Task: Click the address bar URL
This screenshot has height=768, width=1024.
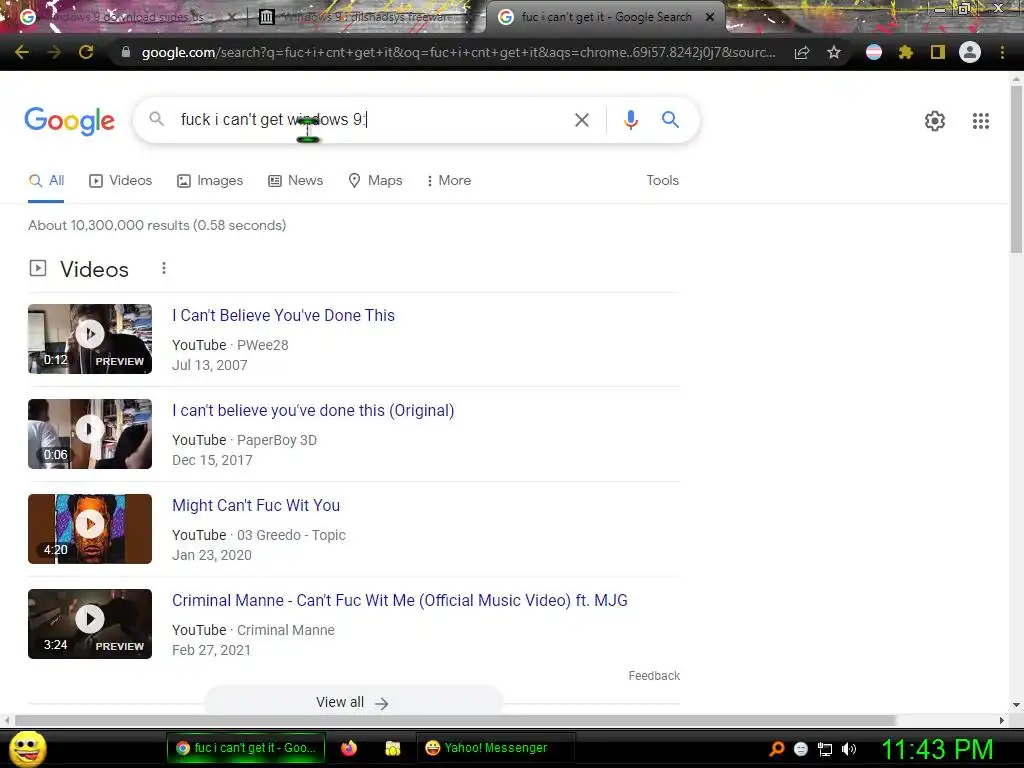Action: point(458,52)
